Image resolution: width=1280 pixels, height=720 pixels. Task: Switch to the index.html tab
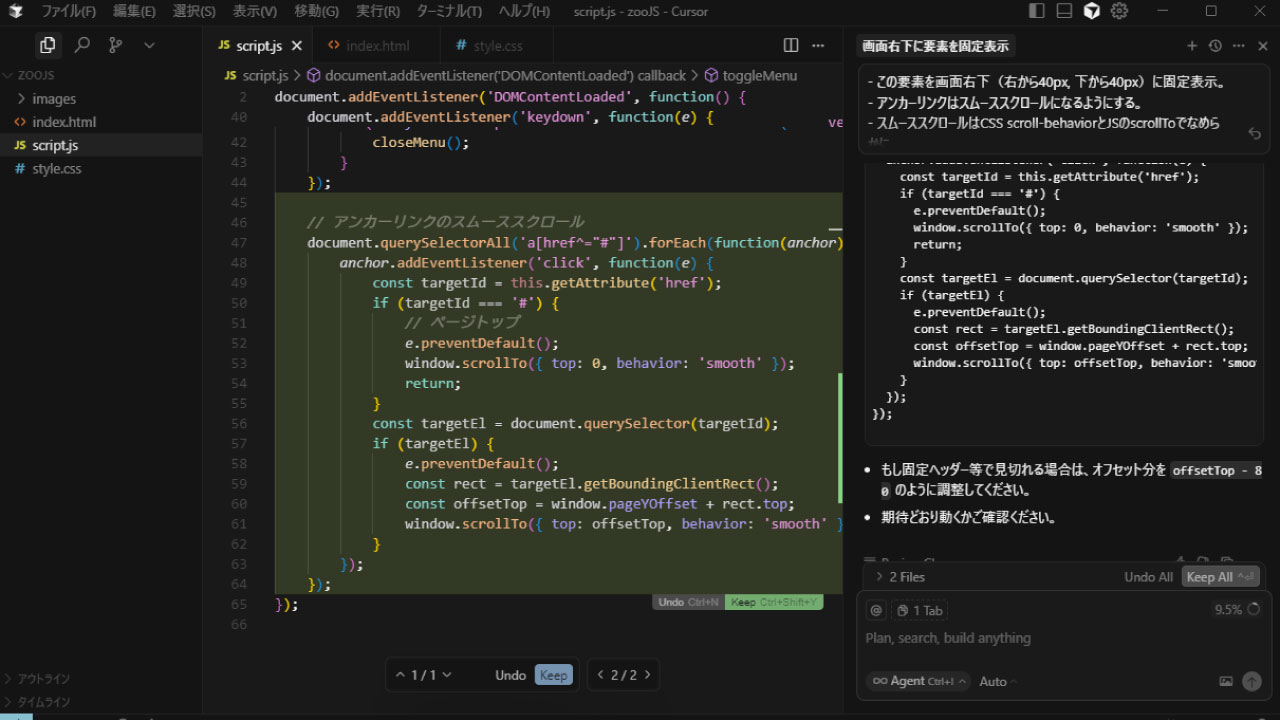[376, 46]
